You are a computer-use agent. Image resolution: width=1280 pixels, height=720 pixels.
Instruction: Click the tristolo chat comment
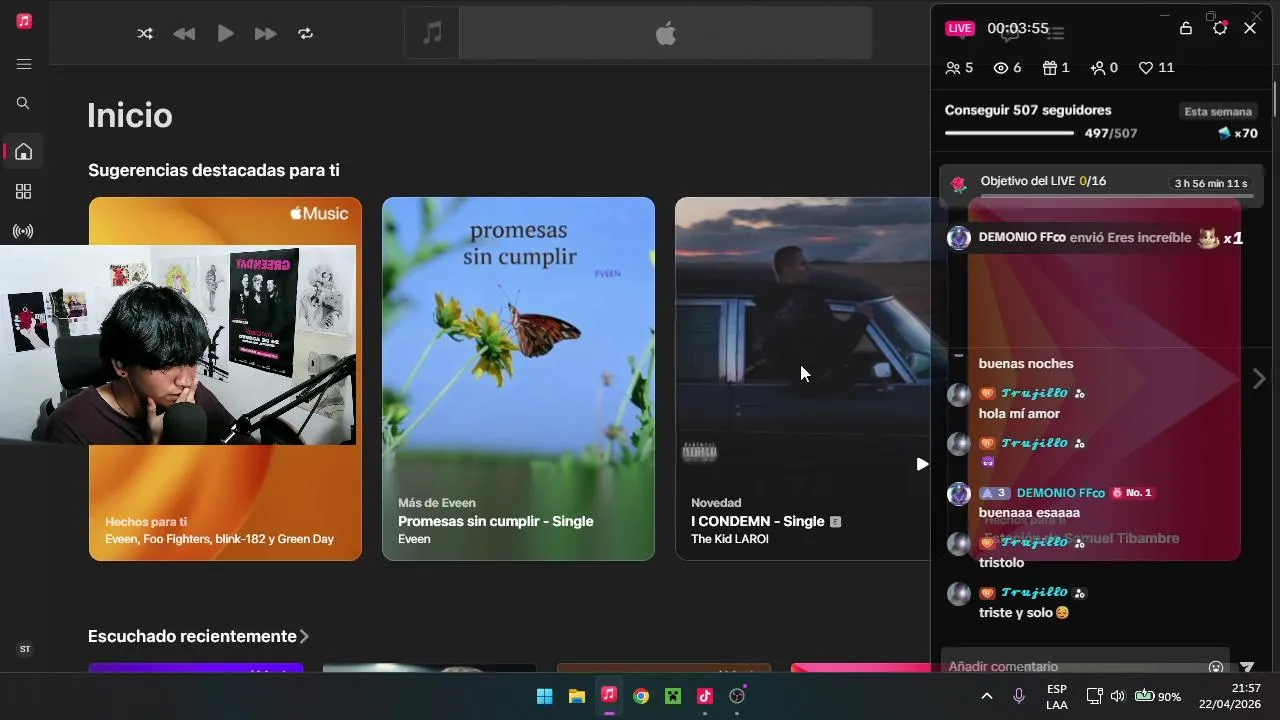1001,563
